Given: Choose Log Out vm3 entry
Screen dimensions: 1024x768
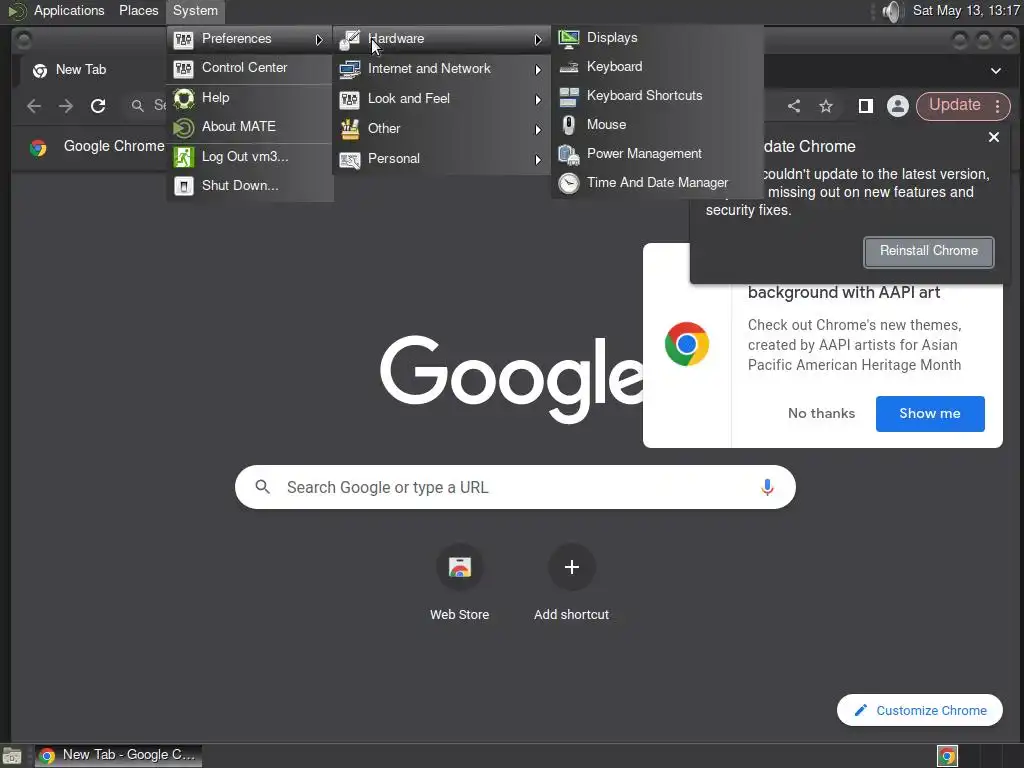Looking at the screenshot, I should (250, 157).
